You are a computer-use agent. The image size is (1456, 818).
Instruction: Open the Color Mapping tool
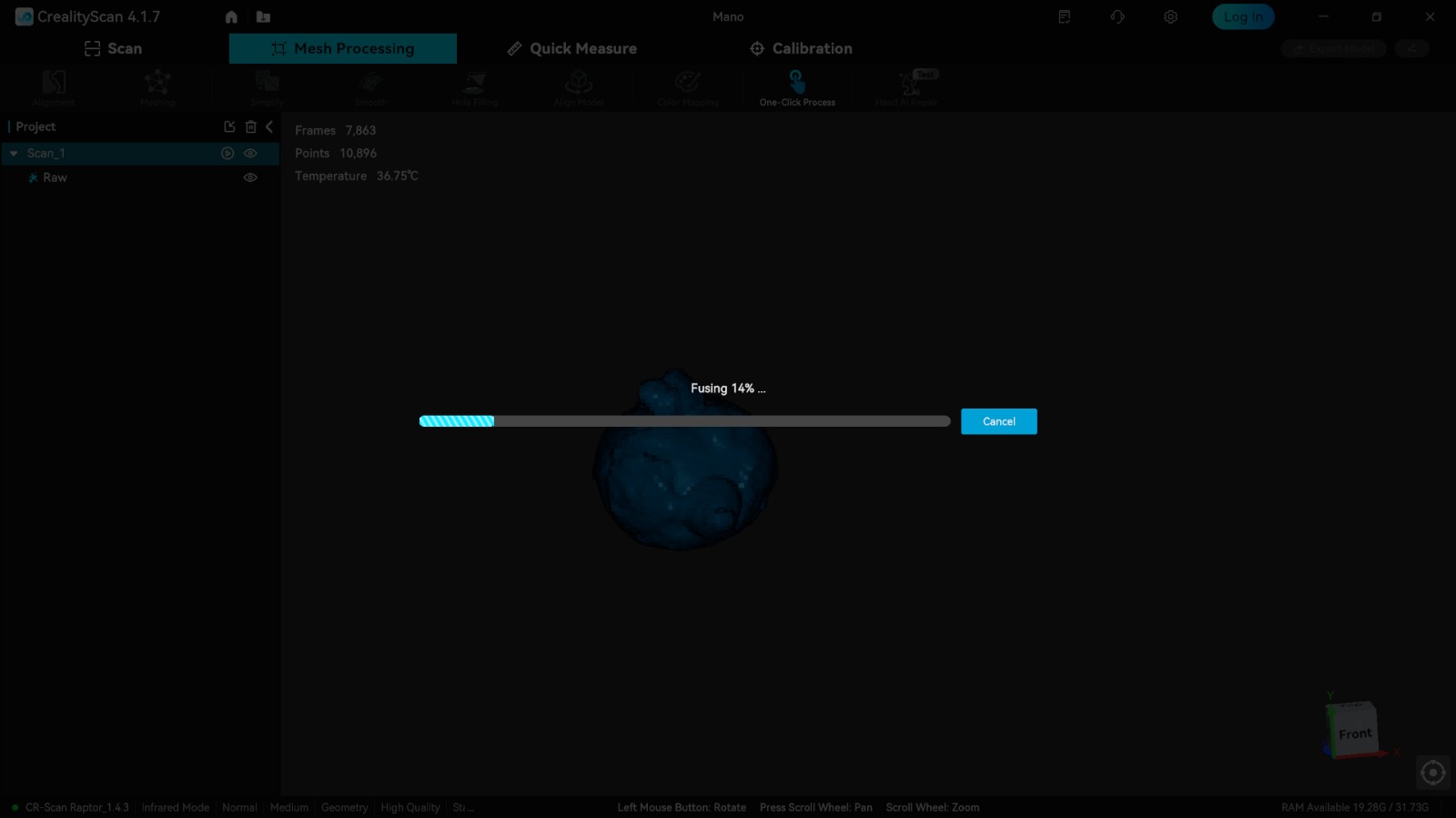click(688, 88)
